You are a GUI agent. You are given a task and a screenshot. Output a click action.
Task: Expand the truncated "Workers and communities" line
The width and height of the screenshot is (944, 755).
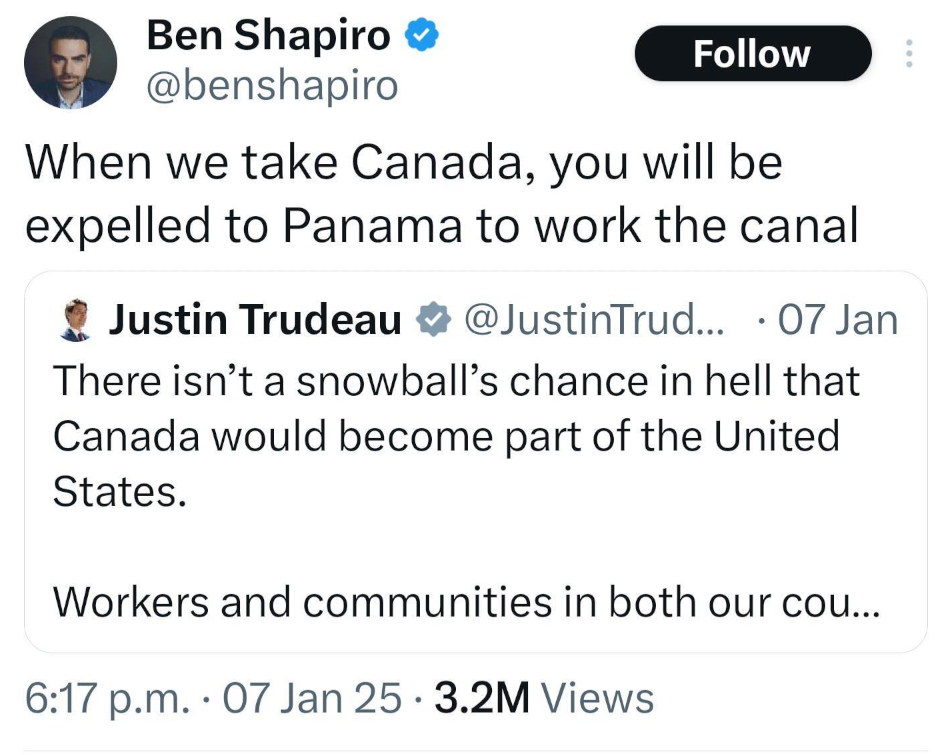click(466, 602)
